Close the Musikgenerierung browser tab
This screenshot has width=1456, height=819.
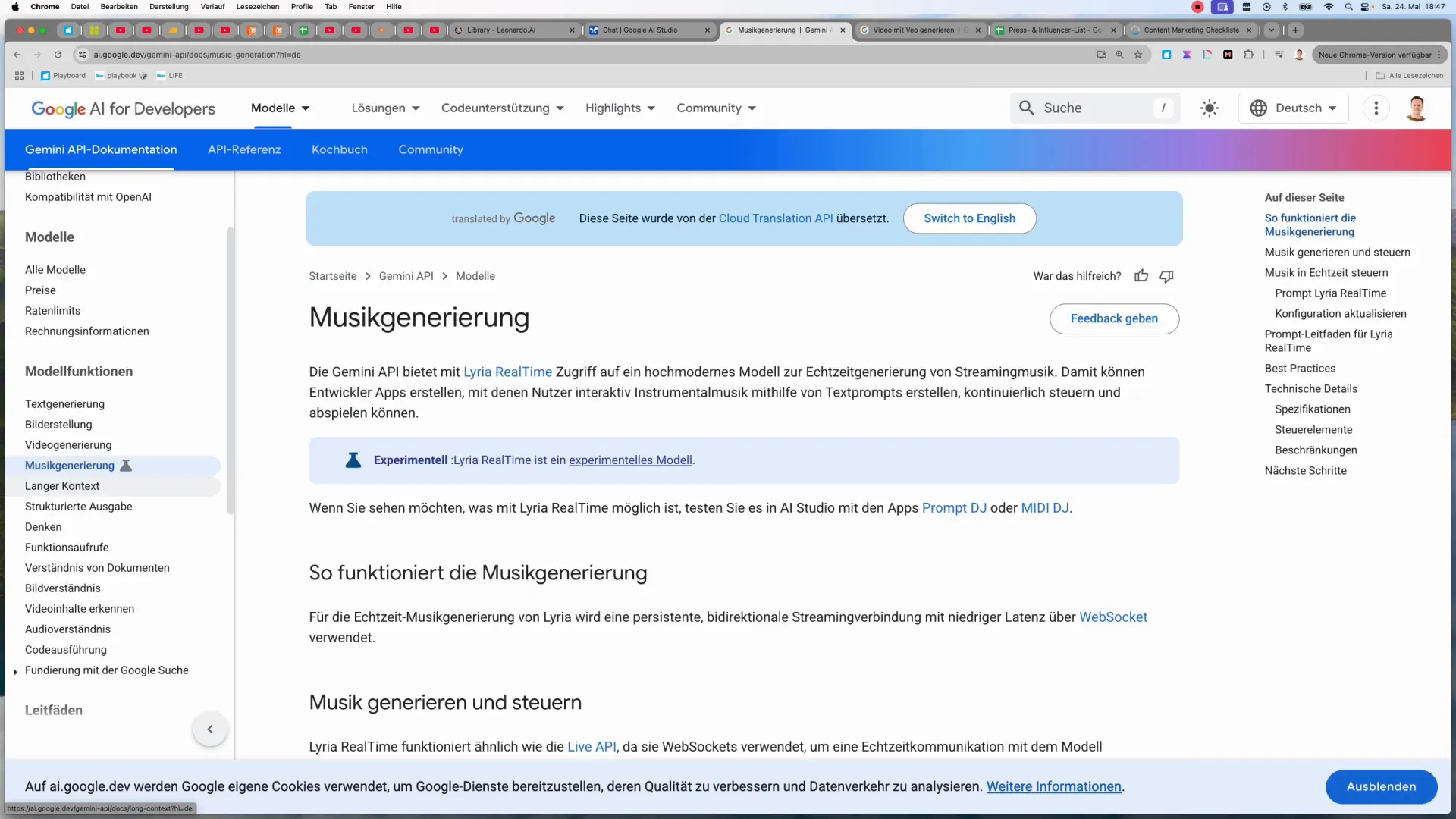pyautogui.click(x=843, y=30)
